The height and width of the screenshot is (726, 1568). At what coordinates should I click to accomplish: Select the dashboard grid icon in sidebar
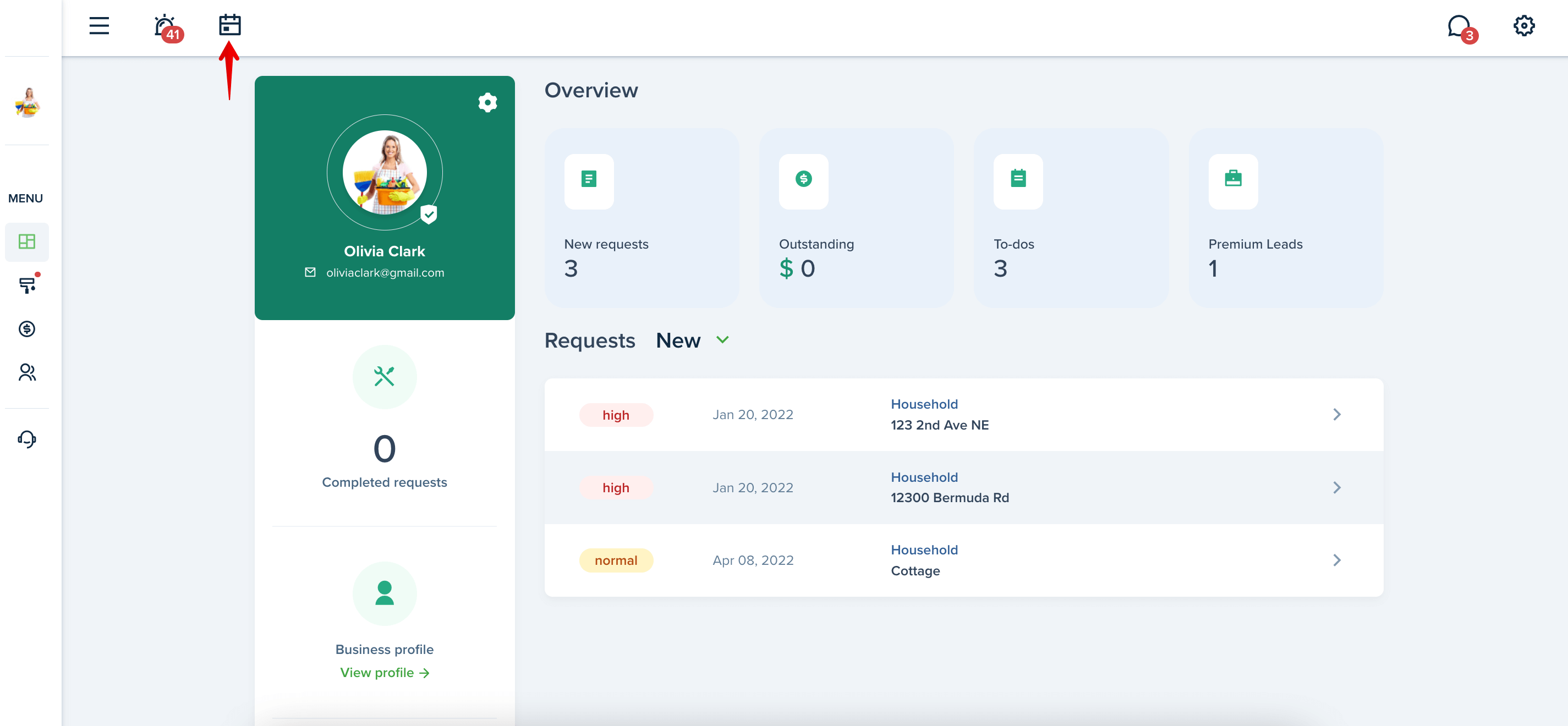[27, 241]
